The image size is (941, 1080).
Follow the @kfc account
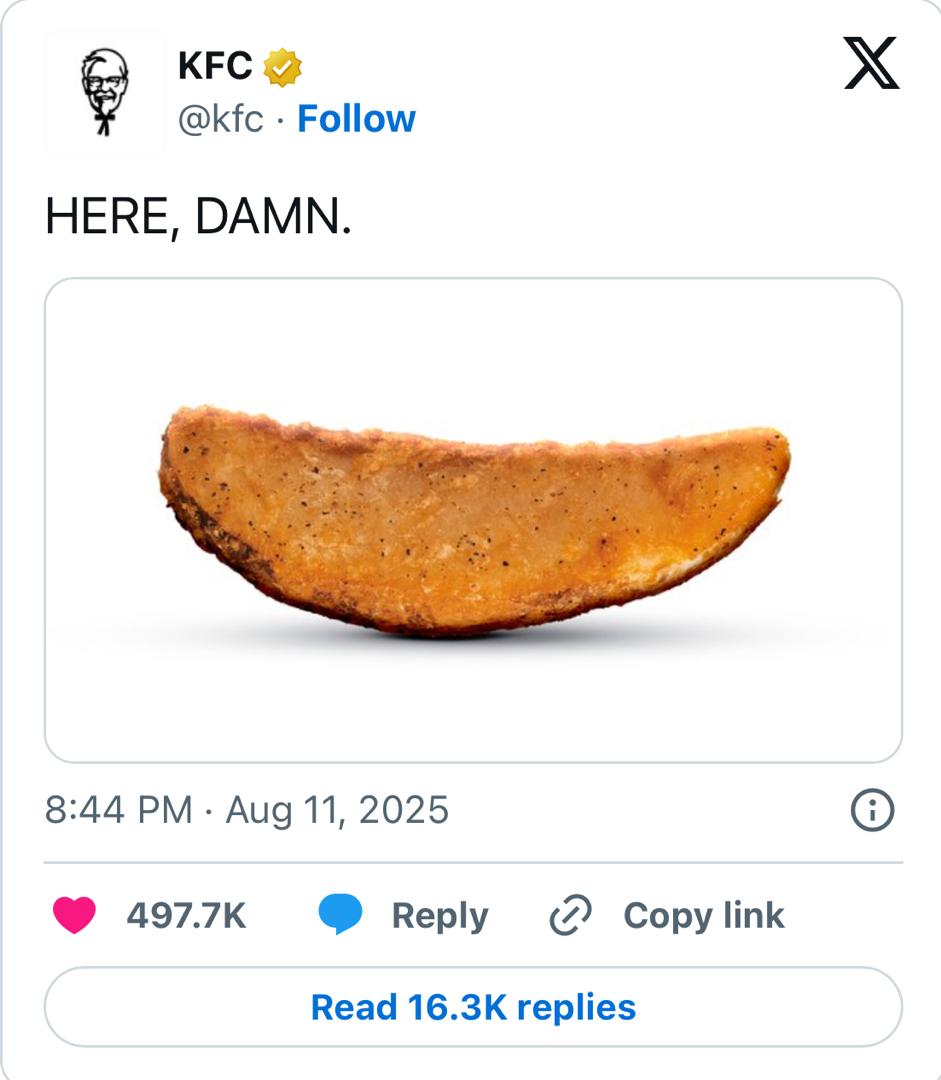point(356,119)
